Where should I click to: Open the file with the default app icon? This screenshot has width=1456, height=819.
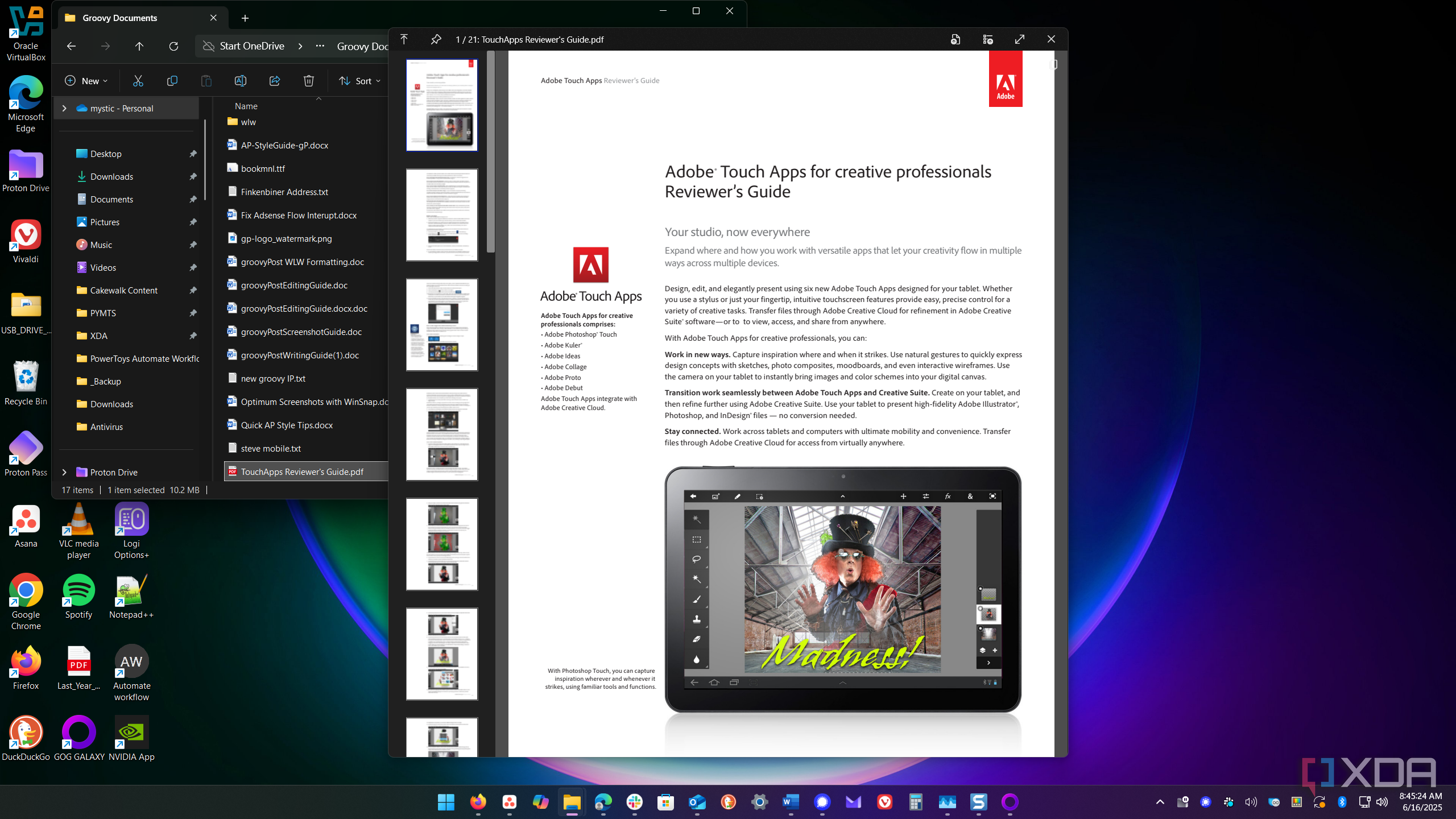coord(955,39)
